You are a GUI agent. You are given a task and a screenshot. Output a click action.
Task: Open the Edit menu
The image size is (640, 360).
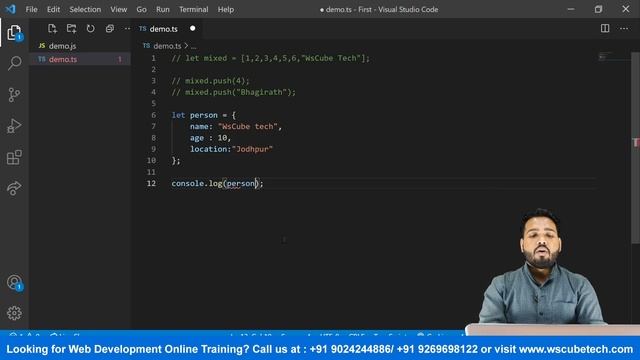pyautogui.click(x=53, y=9)
